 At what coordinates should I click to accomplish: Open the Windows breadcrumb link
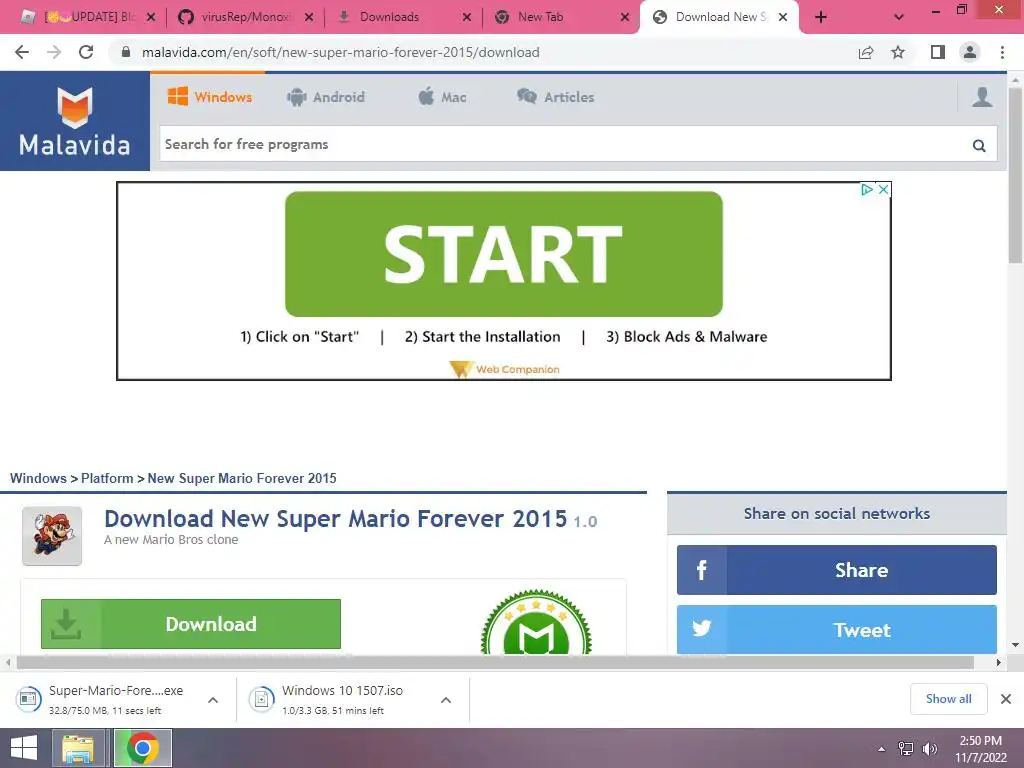[x=38, y=478]
